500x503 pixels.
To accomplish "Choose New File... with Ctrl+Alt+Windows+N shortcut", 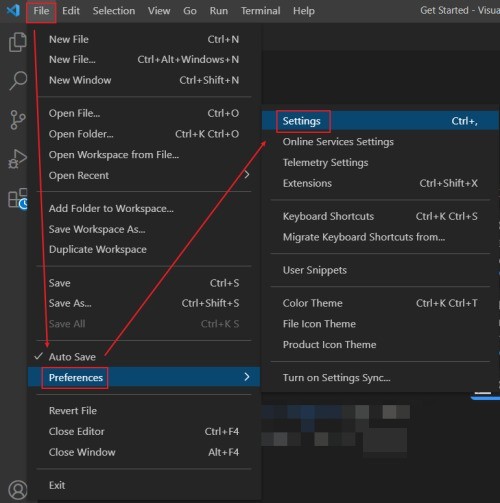I will point(144,60).
